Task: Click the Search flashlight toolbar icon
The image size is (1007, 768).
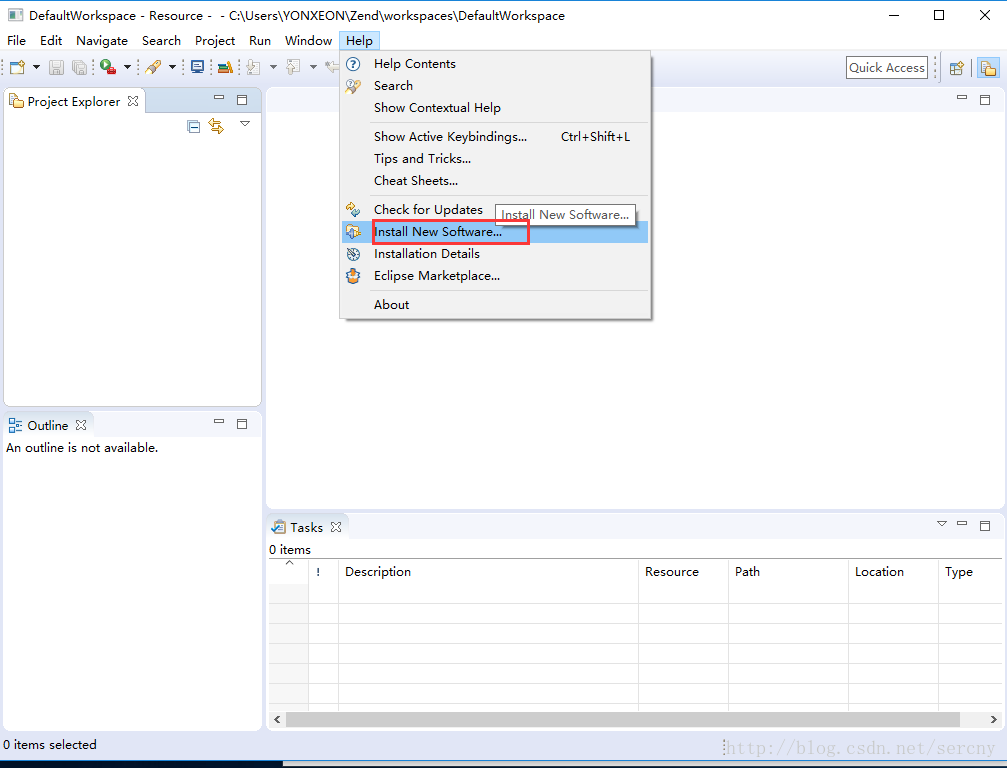Action: click(x=153, y=67)
